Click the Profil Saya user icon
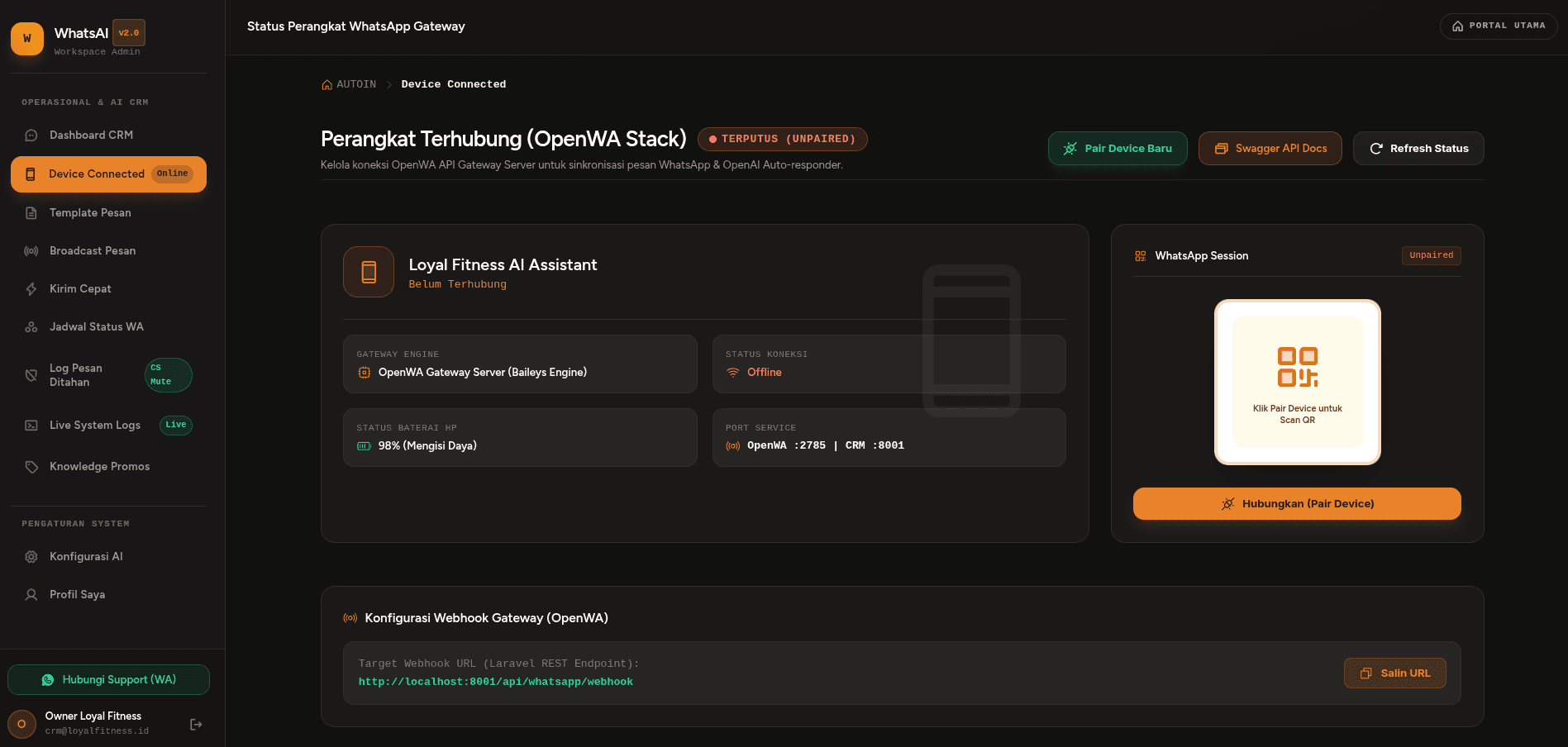This screenshot has height=747, width=1568. click(31, 595)
